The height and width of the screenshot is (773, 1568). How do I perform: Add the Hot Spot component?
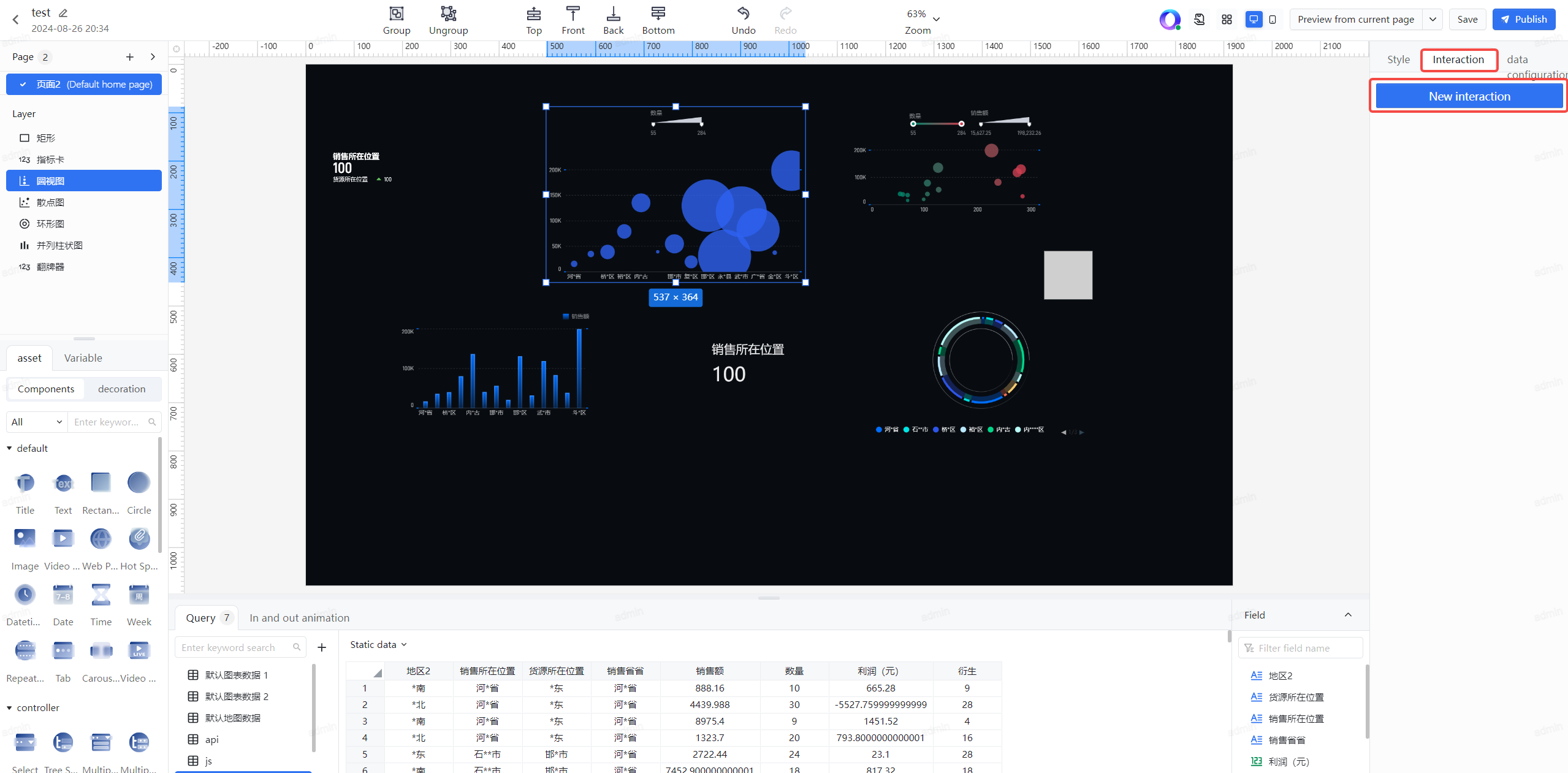point(139,548)
